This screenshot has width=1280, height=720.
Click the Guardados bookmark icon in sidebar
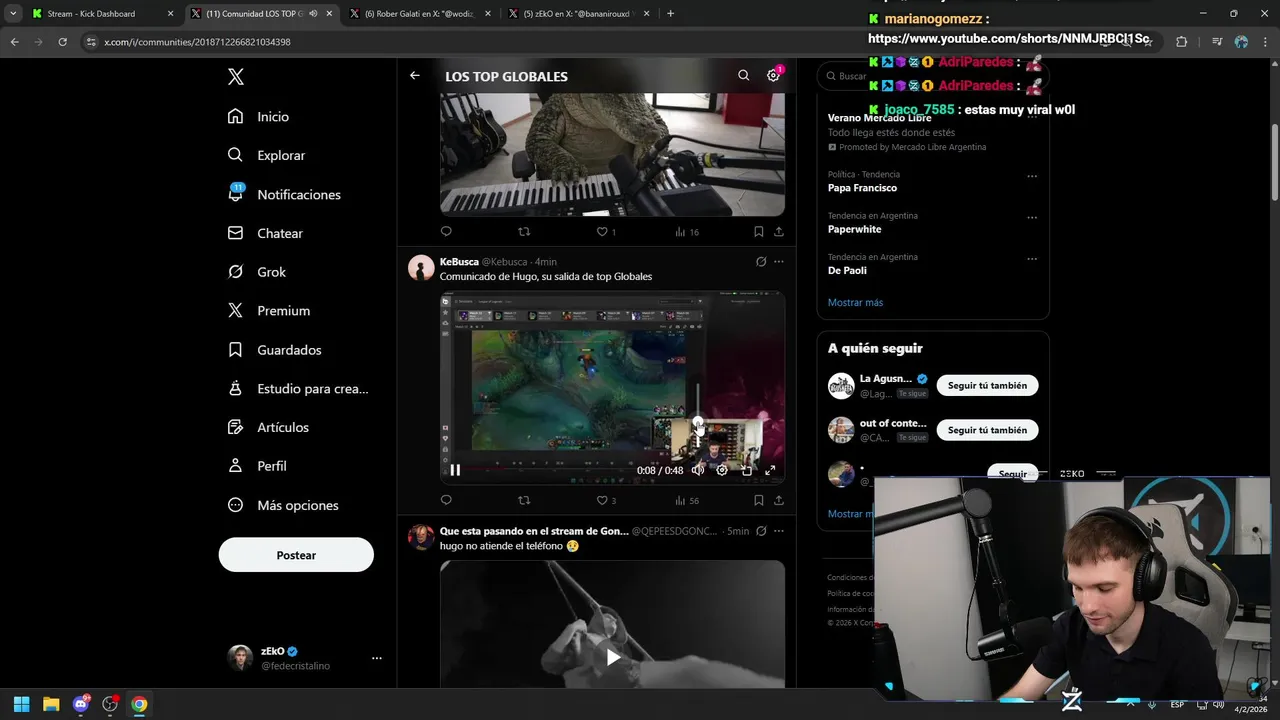pos(235,350)
